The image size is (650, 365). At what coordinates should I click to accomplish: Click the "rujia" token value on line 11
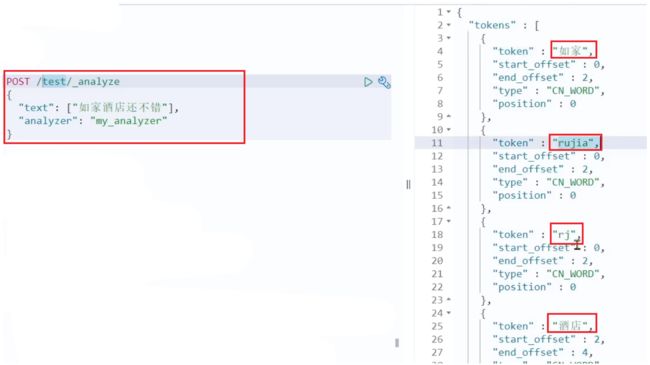click(573, 143)
